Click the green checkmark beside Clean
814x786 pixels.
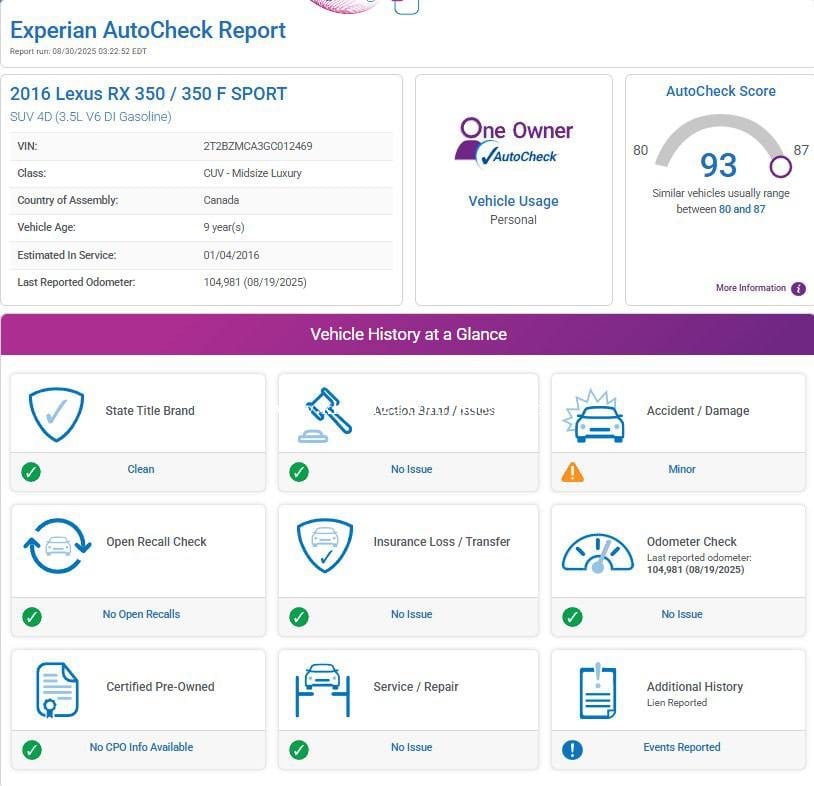32,472
